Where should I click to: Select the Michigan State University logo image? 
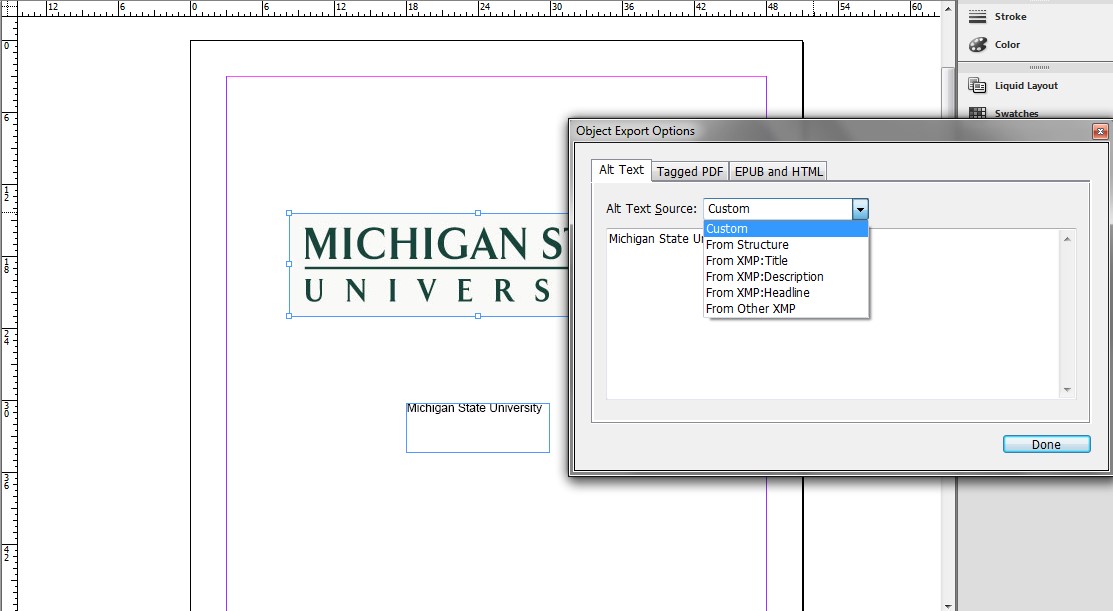click(429, 264)
